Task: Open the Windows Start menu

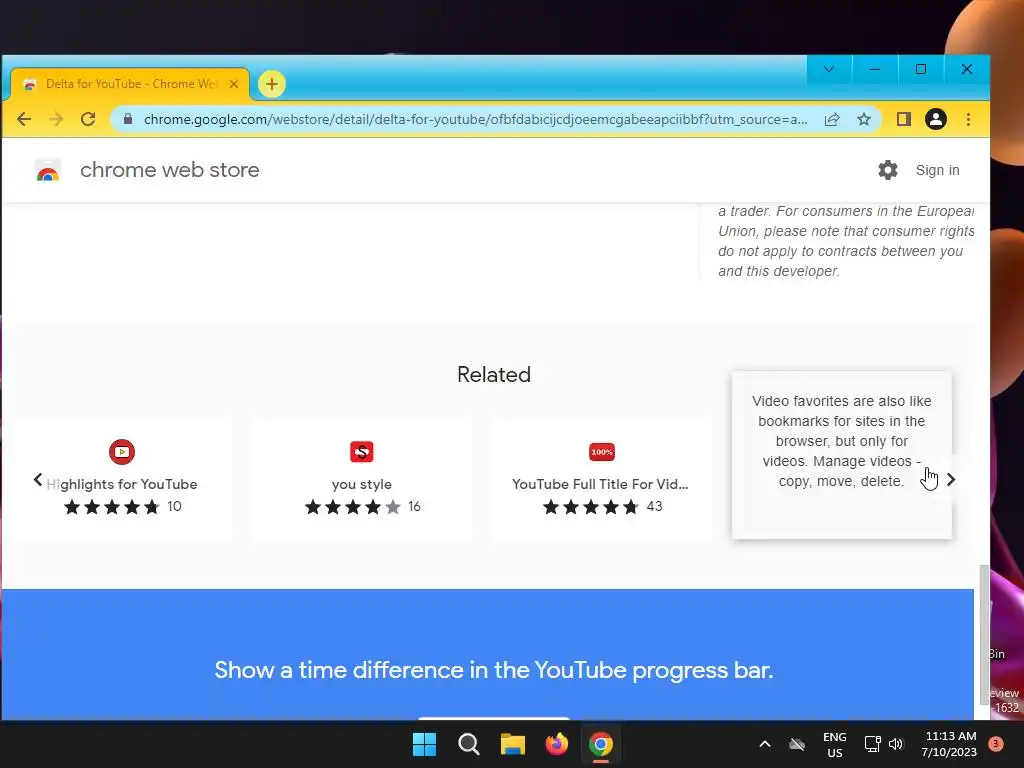Action: click(x=424, y=744)
